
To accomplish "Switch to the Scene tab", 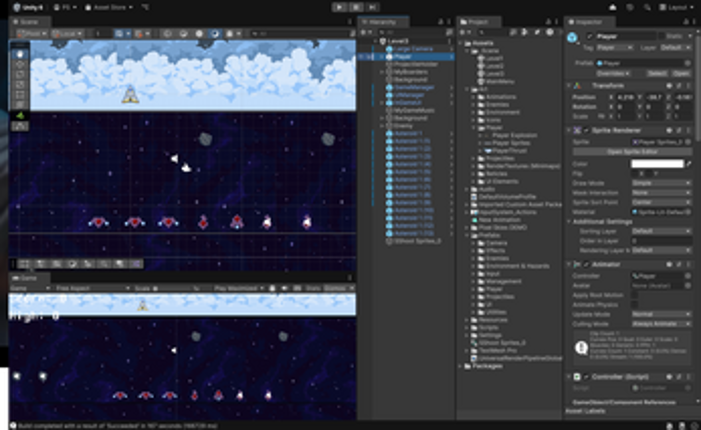I will [x=29, y=21].
